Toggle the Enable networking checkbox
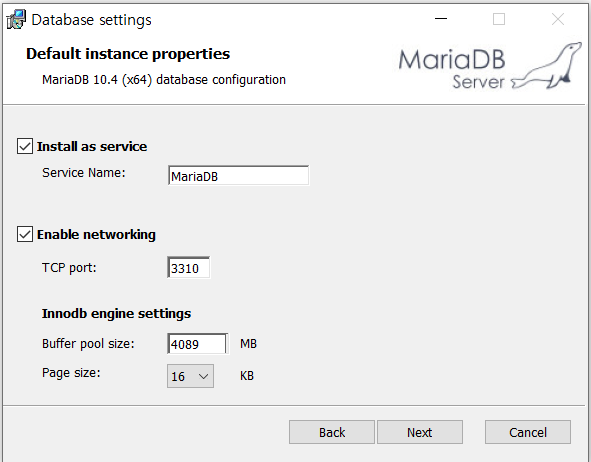 [25, 234]
